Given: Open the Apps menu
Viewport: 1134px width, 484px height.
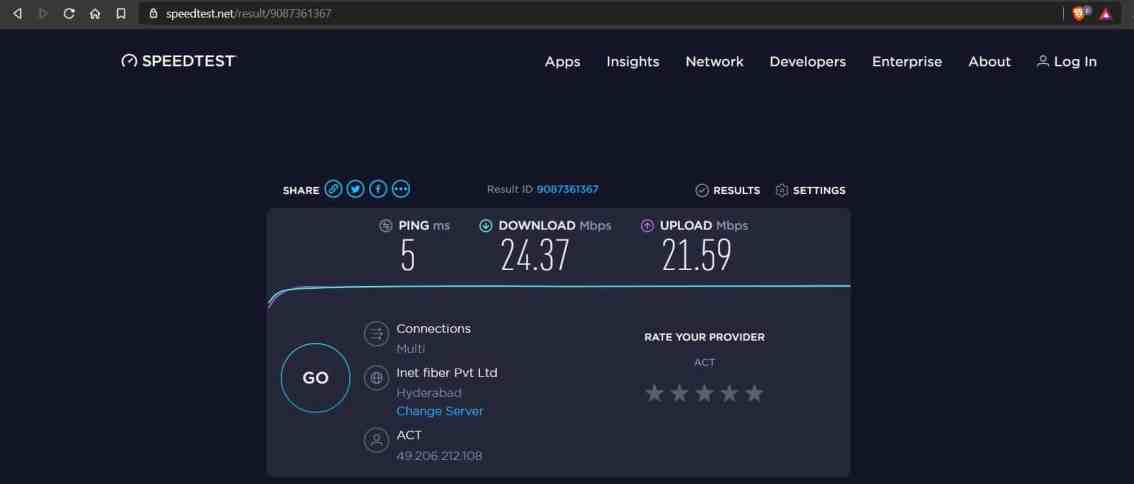Looking at the screenshot, I should coord(563,61).
